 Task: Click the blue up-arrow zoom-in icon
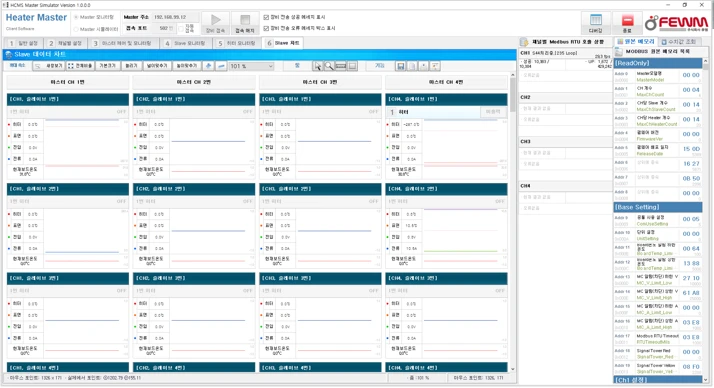[209, 66]
